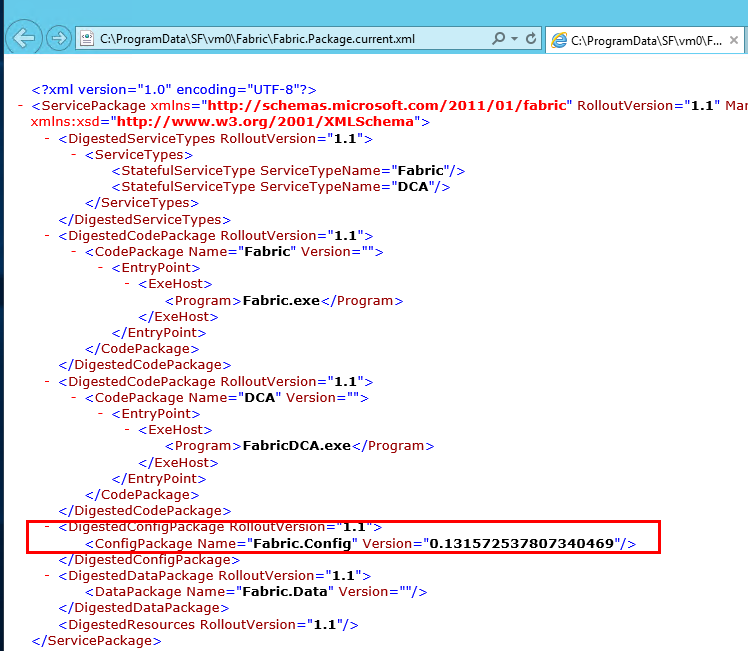
Task: Click the Fabric.Data package name value
Action: pos(285,591)
